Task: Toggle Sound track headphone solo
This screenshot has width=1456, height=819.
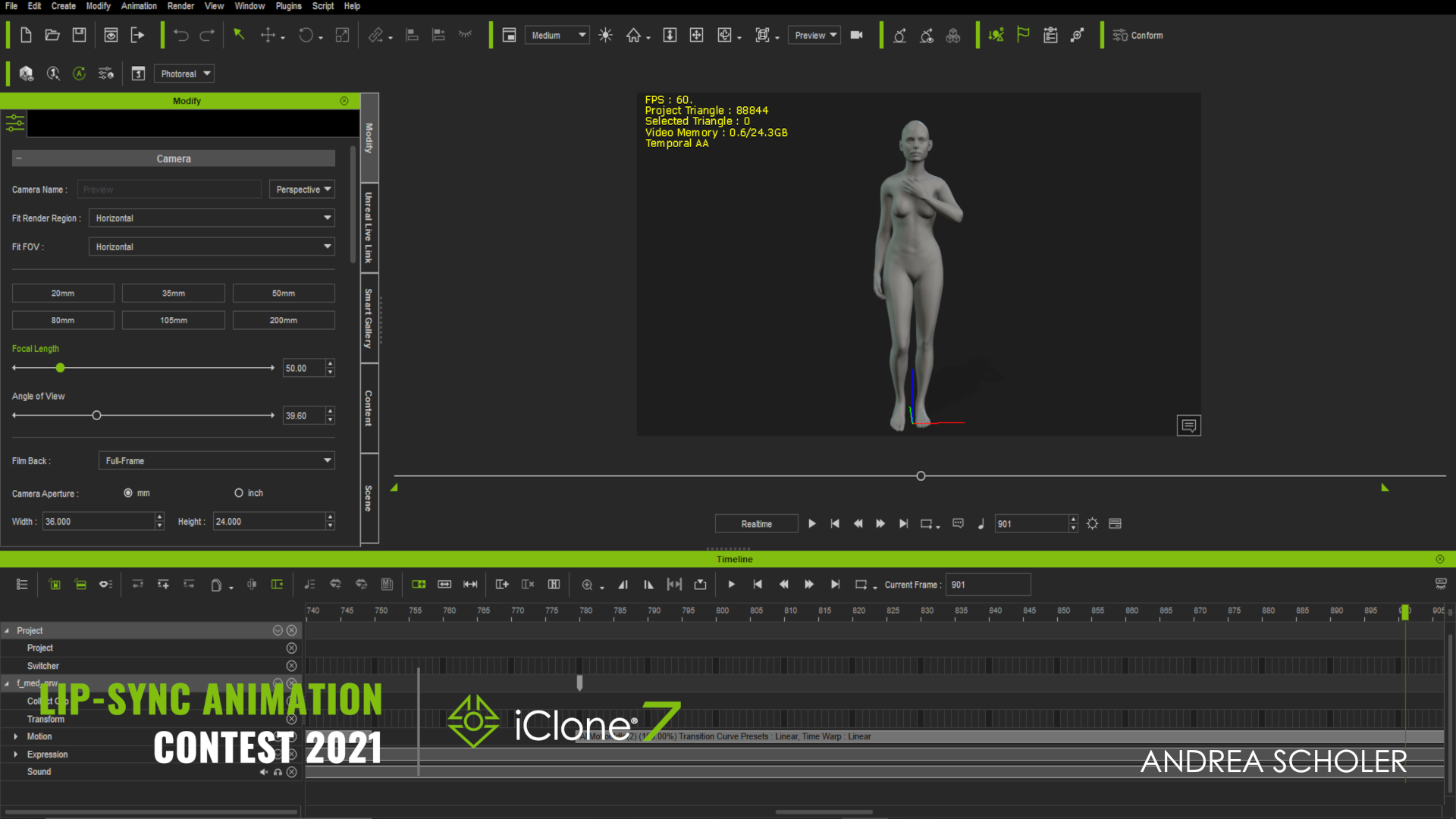Action: 278,772
